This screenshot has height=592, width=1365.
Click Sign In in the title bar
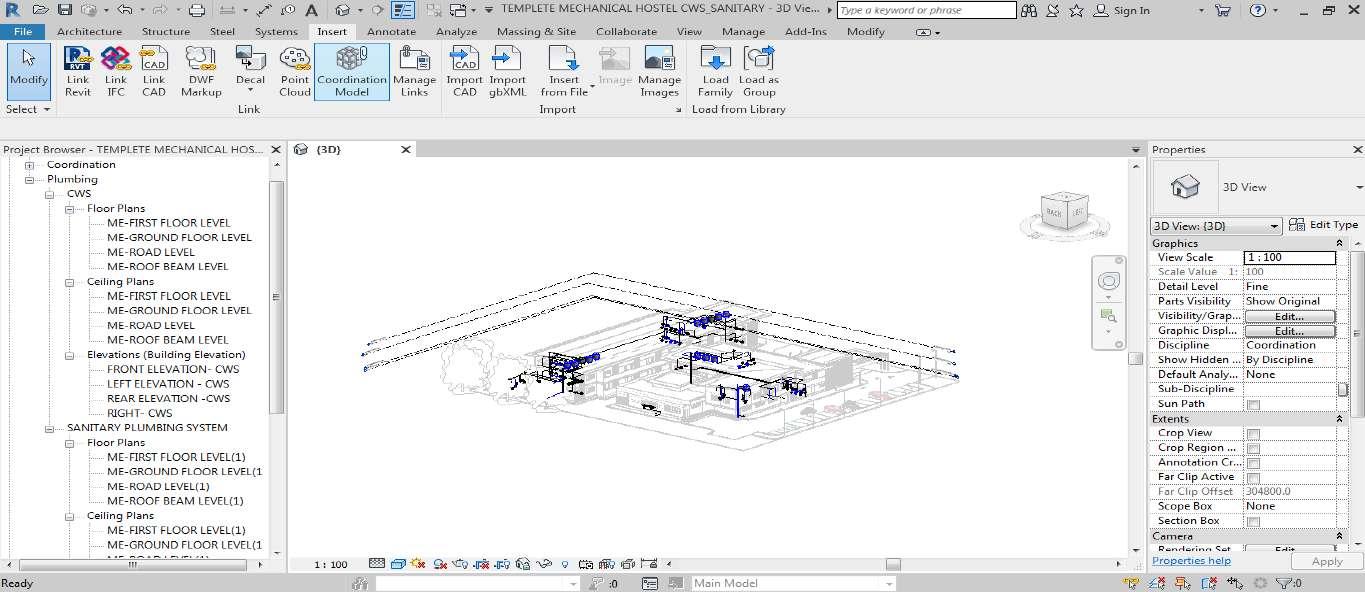(1122, 10)
